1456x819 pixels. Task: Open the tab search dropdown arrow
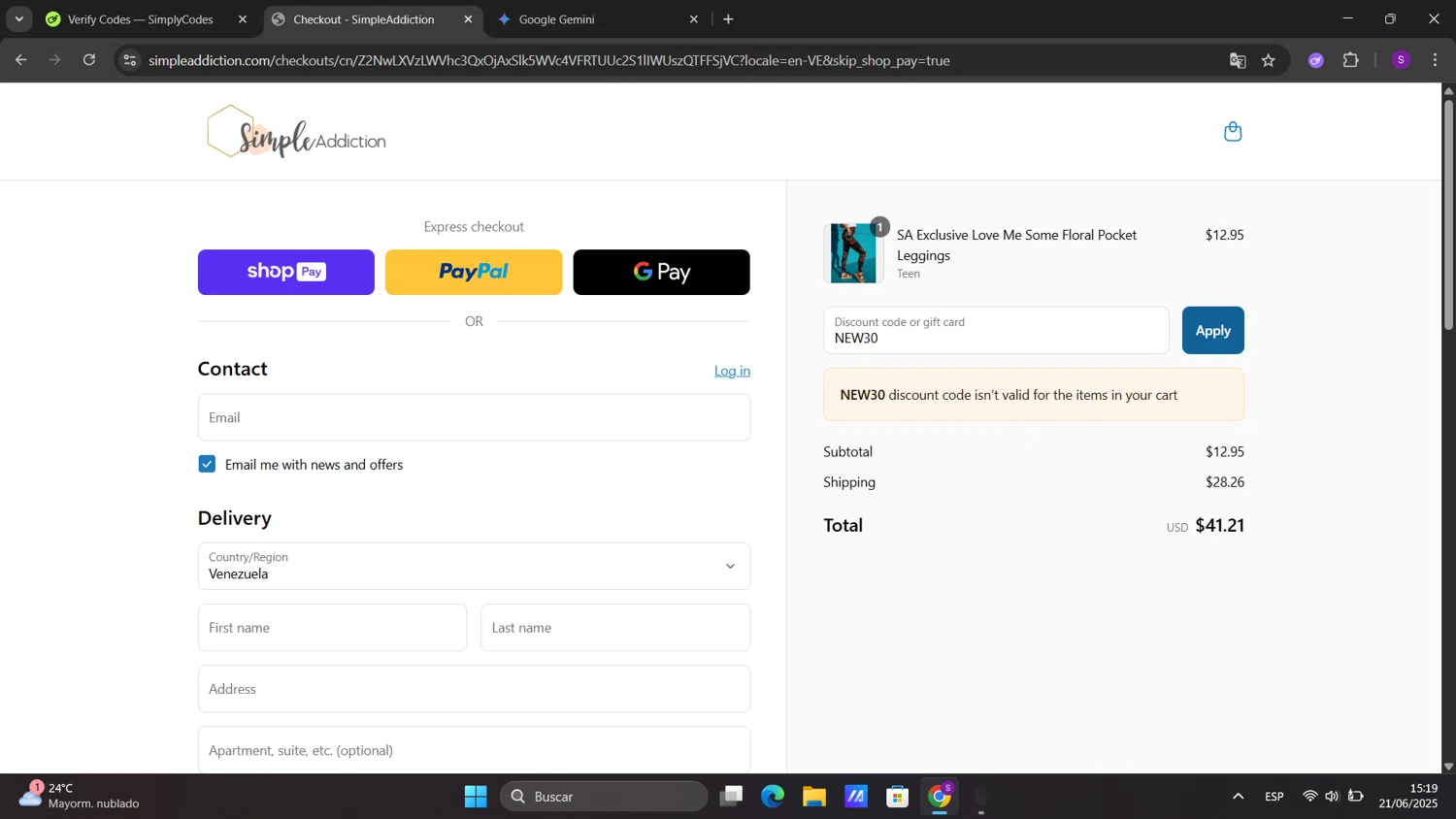click(18, 19)
